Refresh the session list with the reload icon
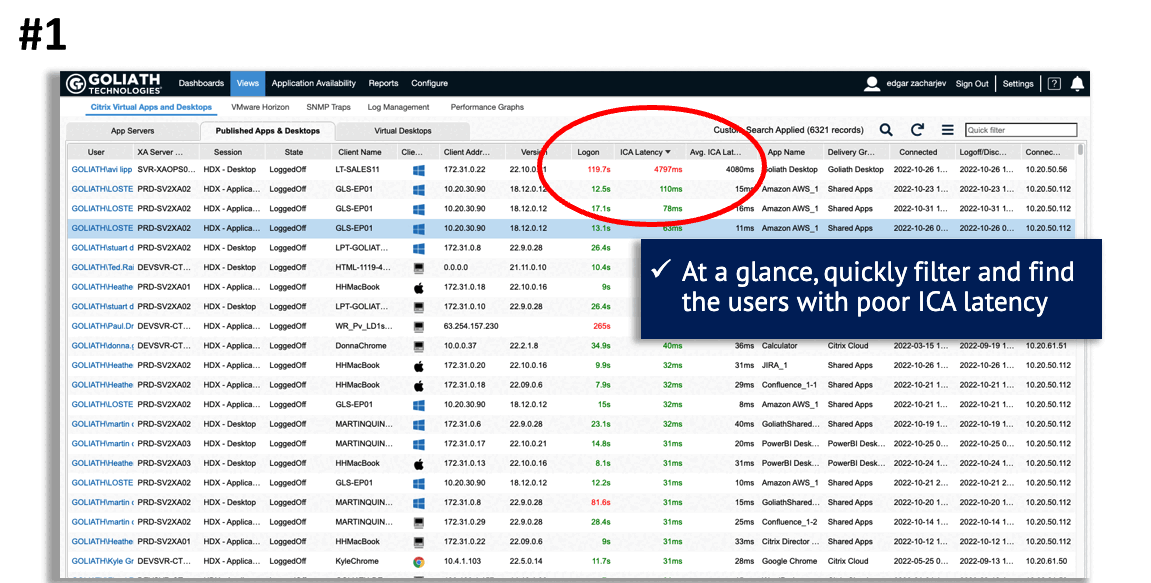The width and height of the screenshot is (1151, 583). 917,130
